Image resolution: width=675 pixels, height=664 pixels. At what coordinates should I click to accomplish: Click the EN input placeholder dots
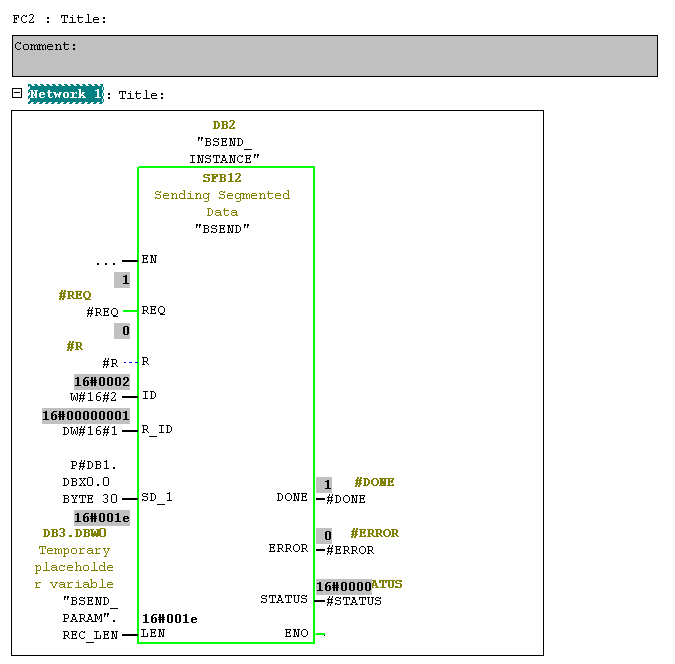click(x=106, y=261)
